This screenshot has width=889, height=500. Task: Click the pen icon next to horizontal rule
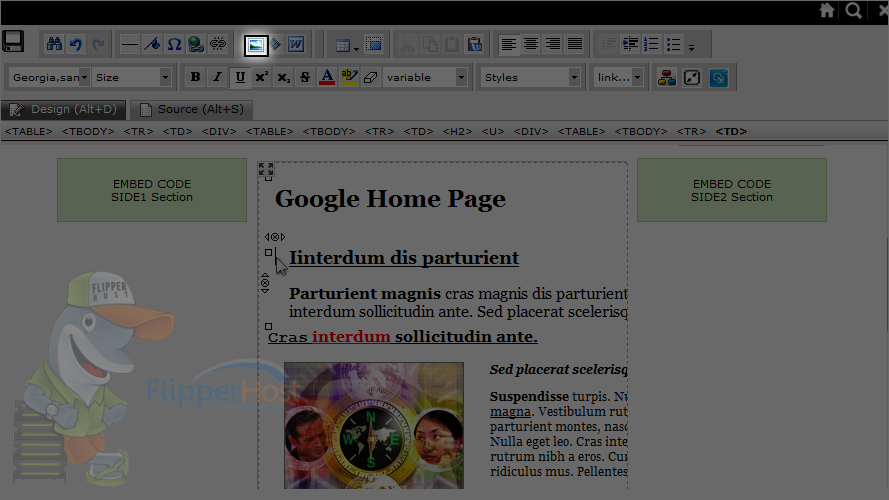(151, 44)
